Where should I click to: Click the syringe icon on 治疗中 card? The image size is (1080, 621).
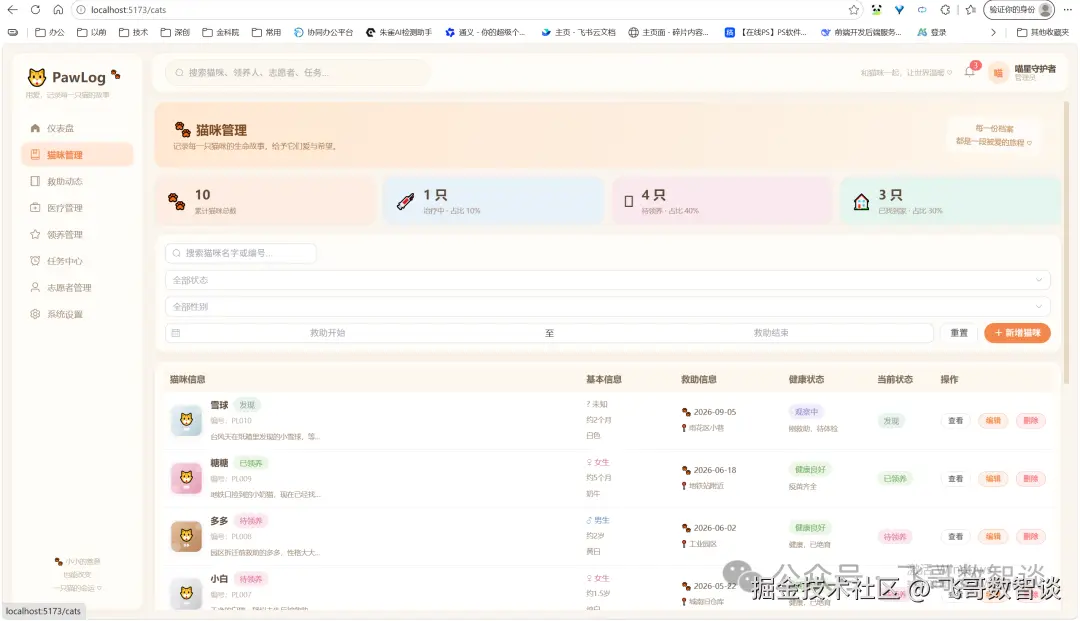click(405, 201)
